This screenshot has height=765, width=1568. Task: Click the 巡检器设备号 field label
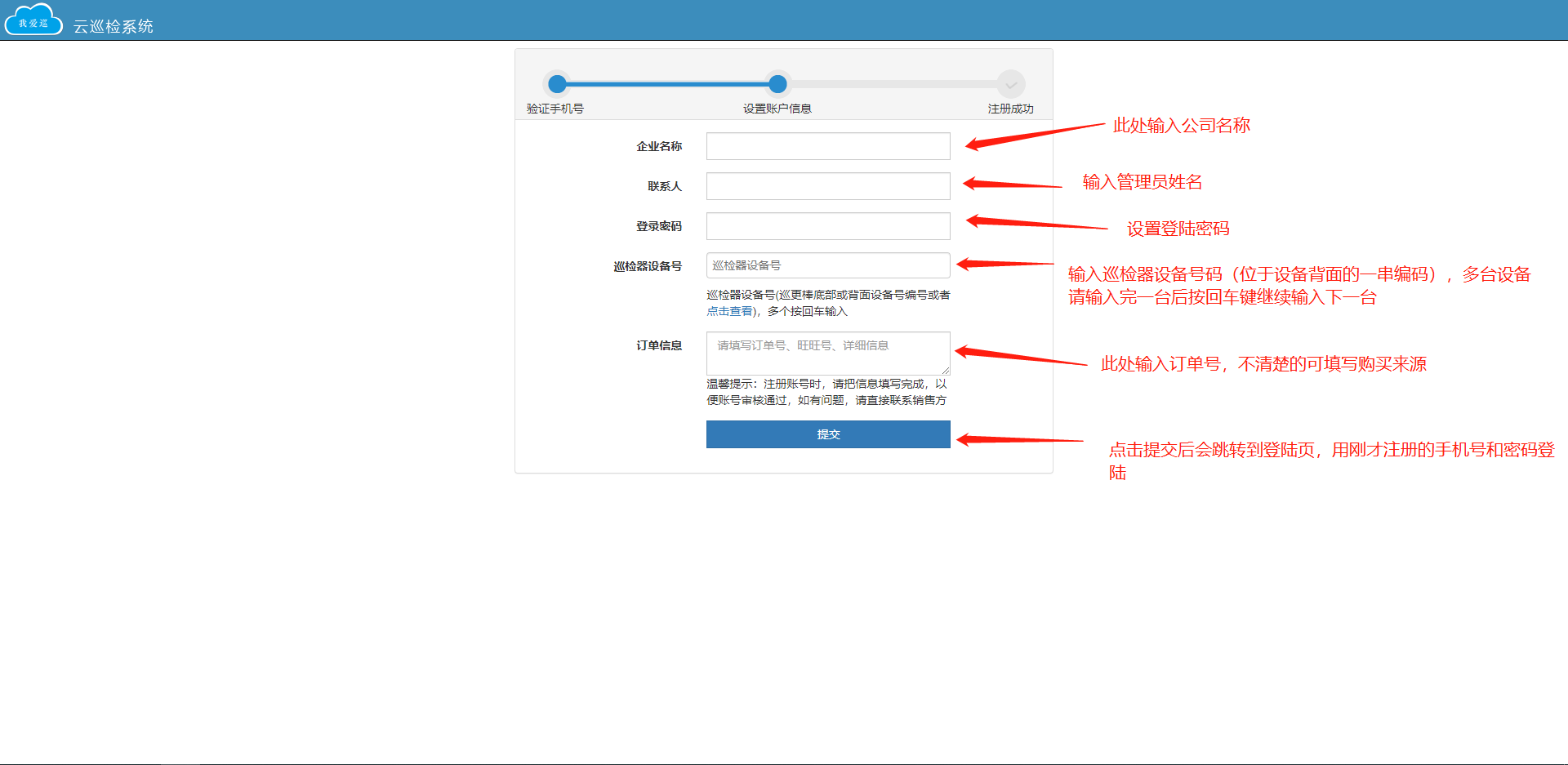pyautogui.click(x=648, y=266)
